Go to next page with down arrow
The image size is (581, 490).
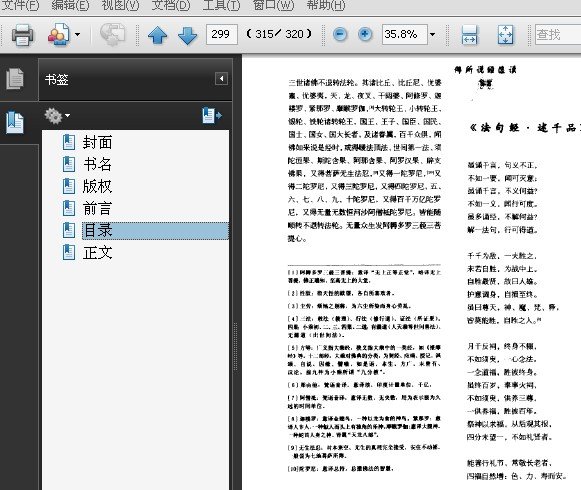coord(187,35)
